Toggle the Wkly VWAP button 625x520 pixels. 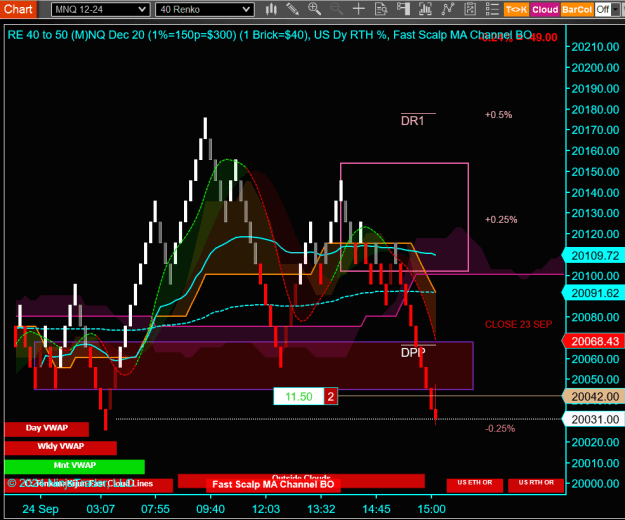click(x=61, y=447)
